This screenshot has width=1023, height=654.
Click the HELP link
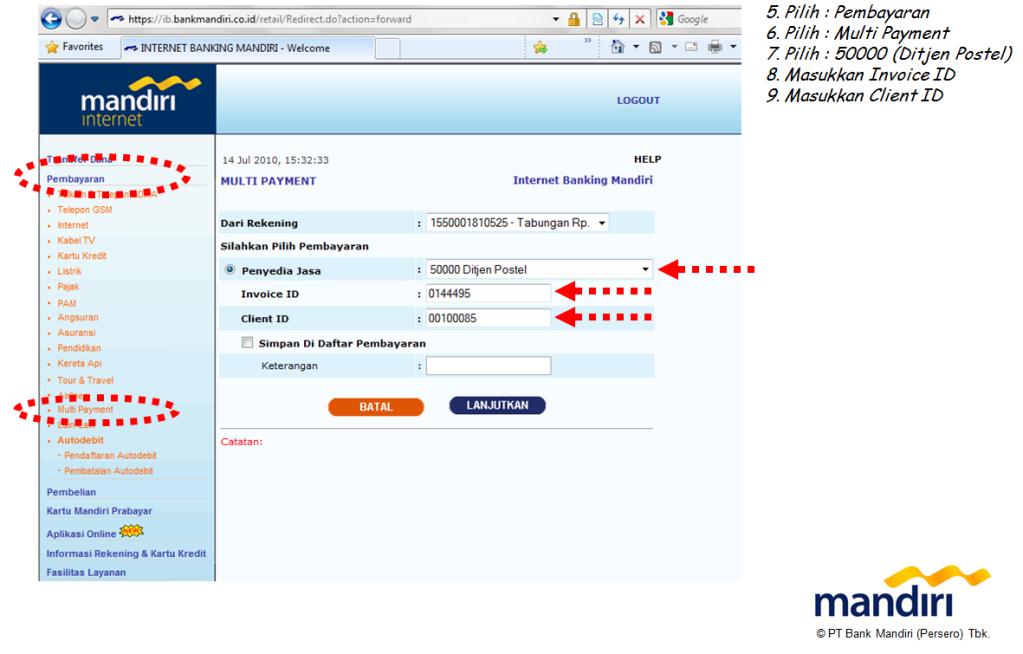[647, 159]
